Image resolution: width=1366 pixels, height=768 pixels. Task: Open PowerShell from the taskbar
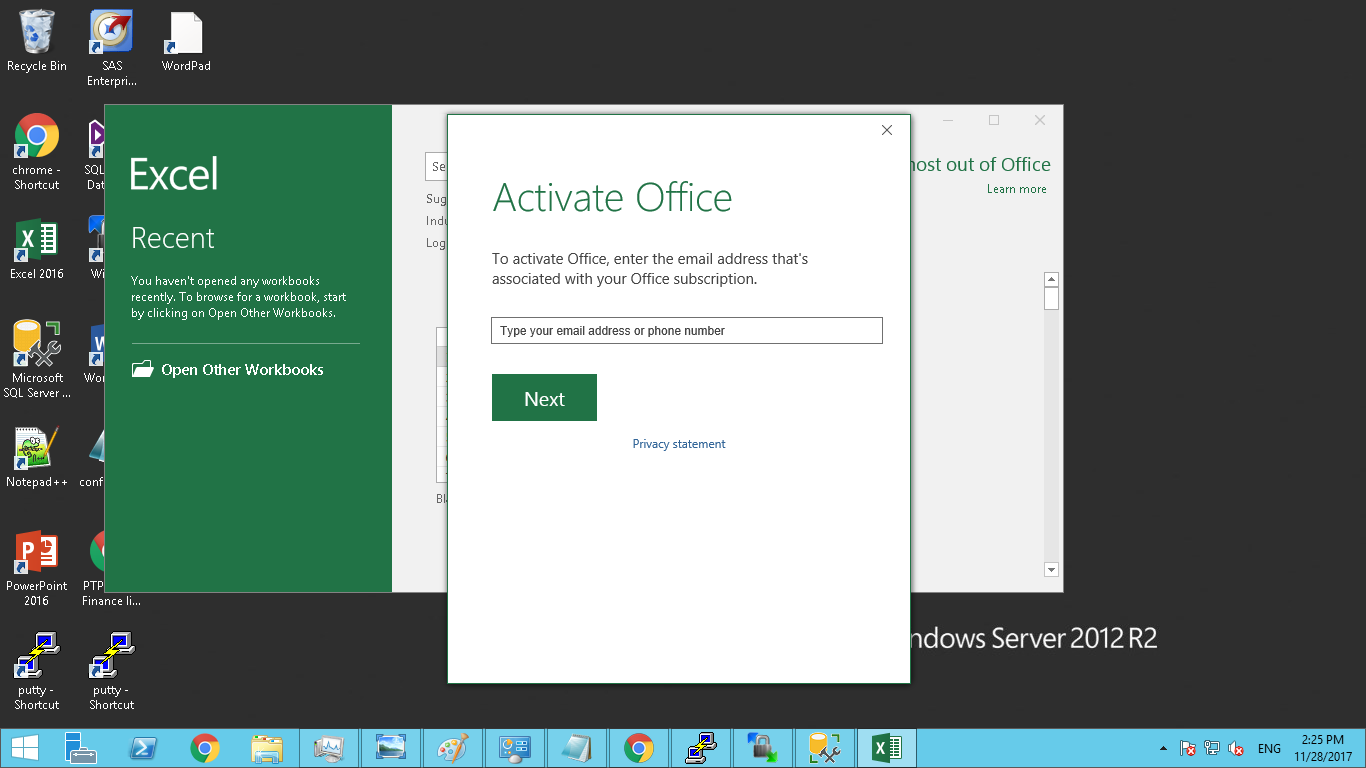tap(143, 748)
